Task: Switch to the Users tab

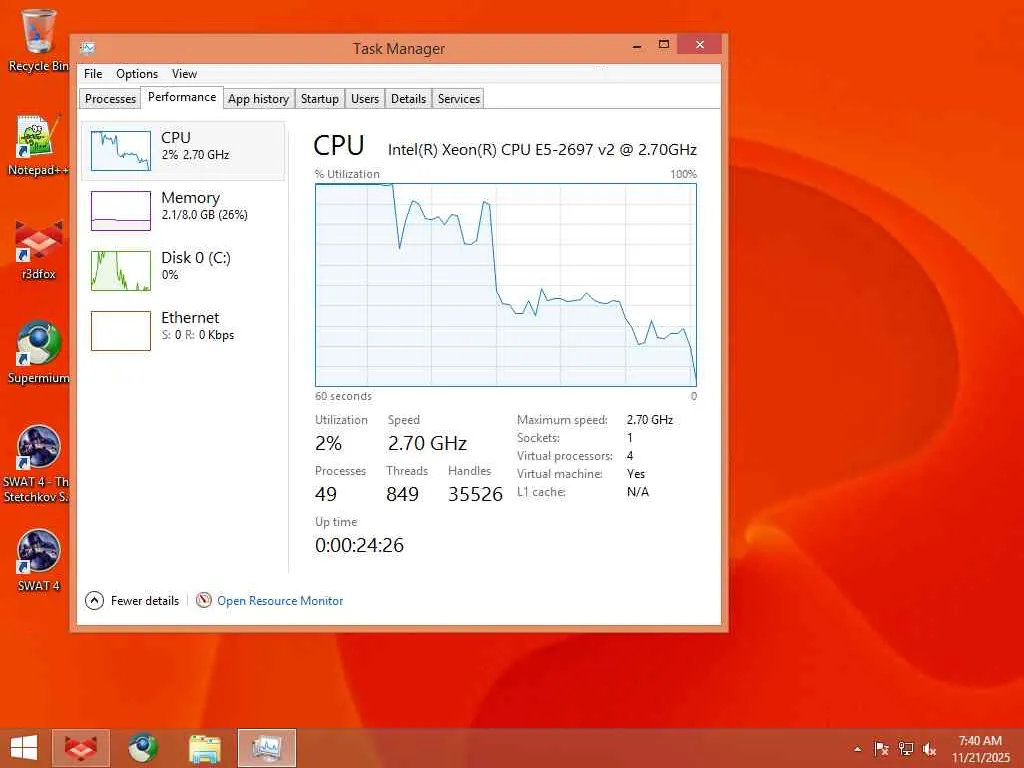Action: 365,99
